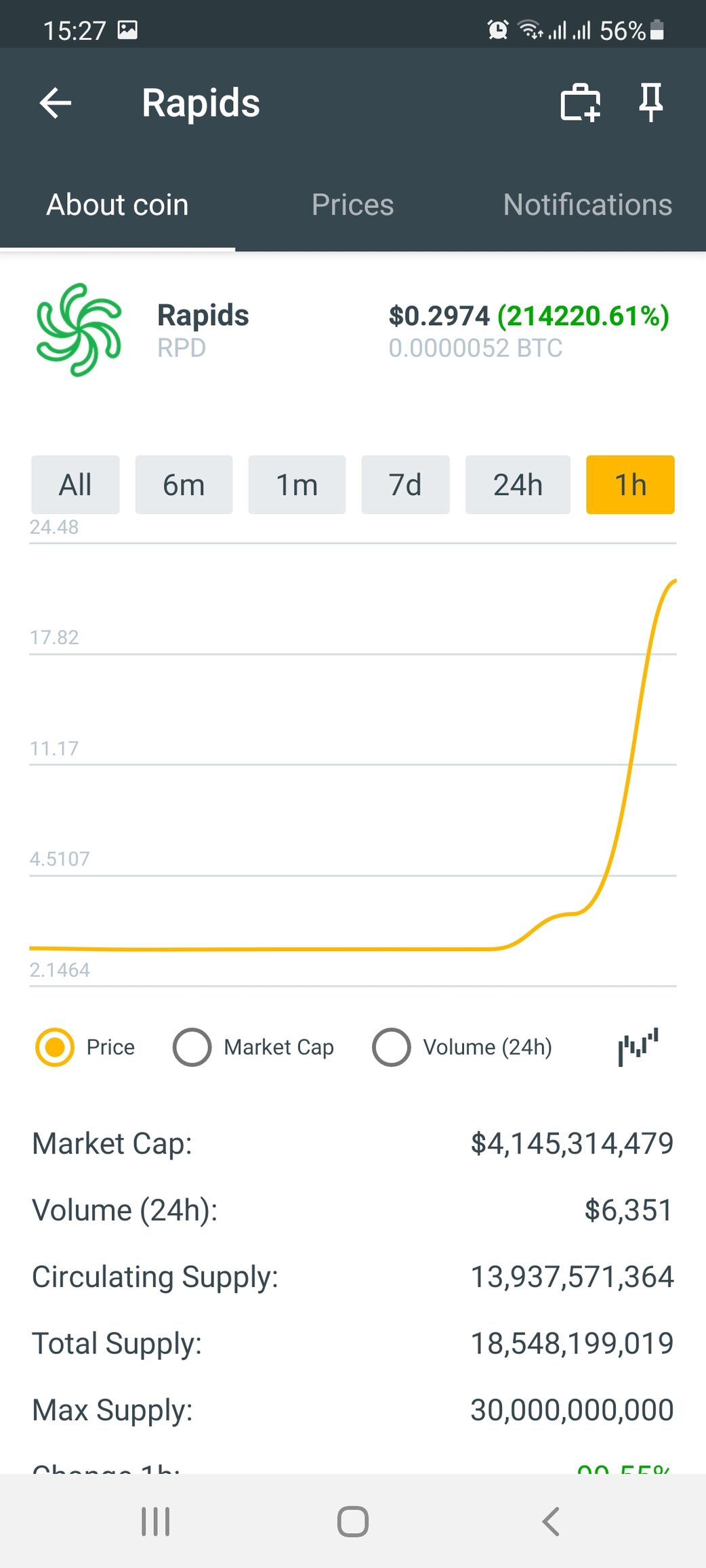Tap the green Rapids coin logo
This screenshot has width=706, height=1568.
(x=79, y=330)
